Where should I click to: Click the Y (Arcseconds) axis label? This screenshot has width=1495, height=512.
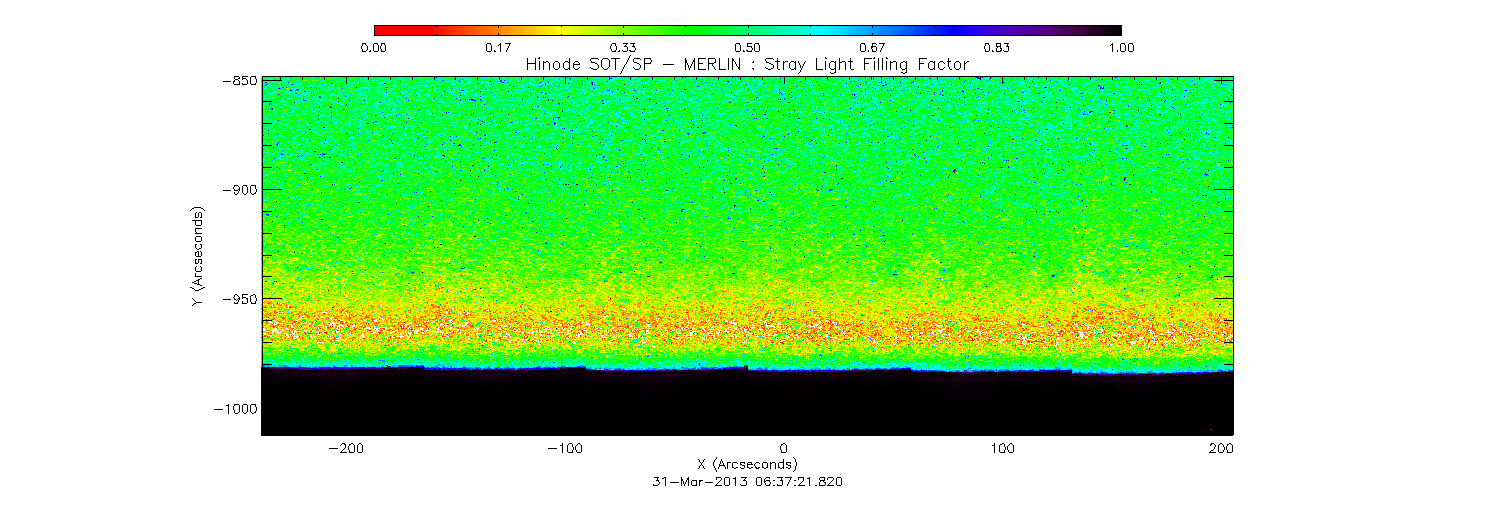[198, 257]
